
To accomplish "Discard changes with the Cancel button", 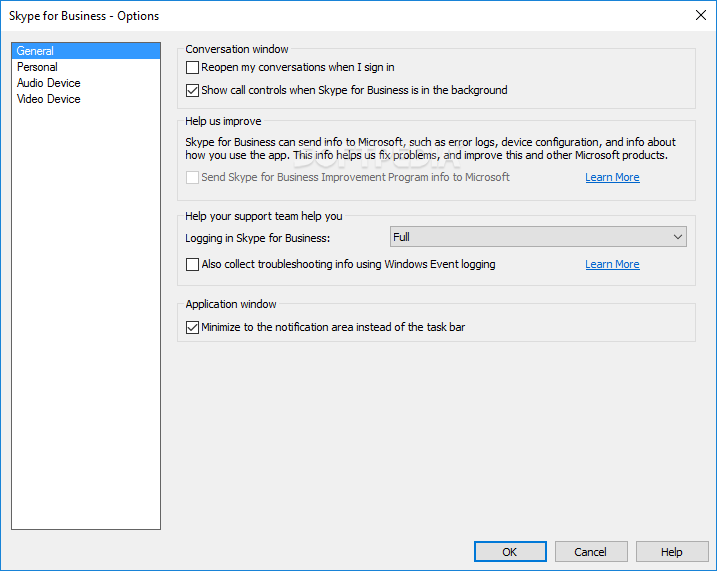I will 591,552.
